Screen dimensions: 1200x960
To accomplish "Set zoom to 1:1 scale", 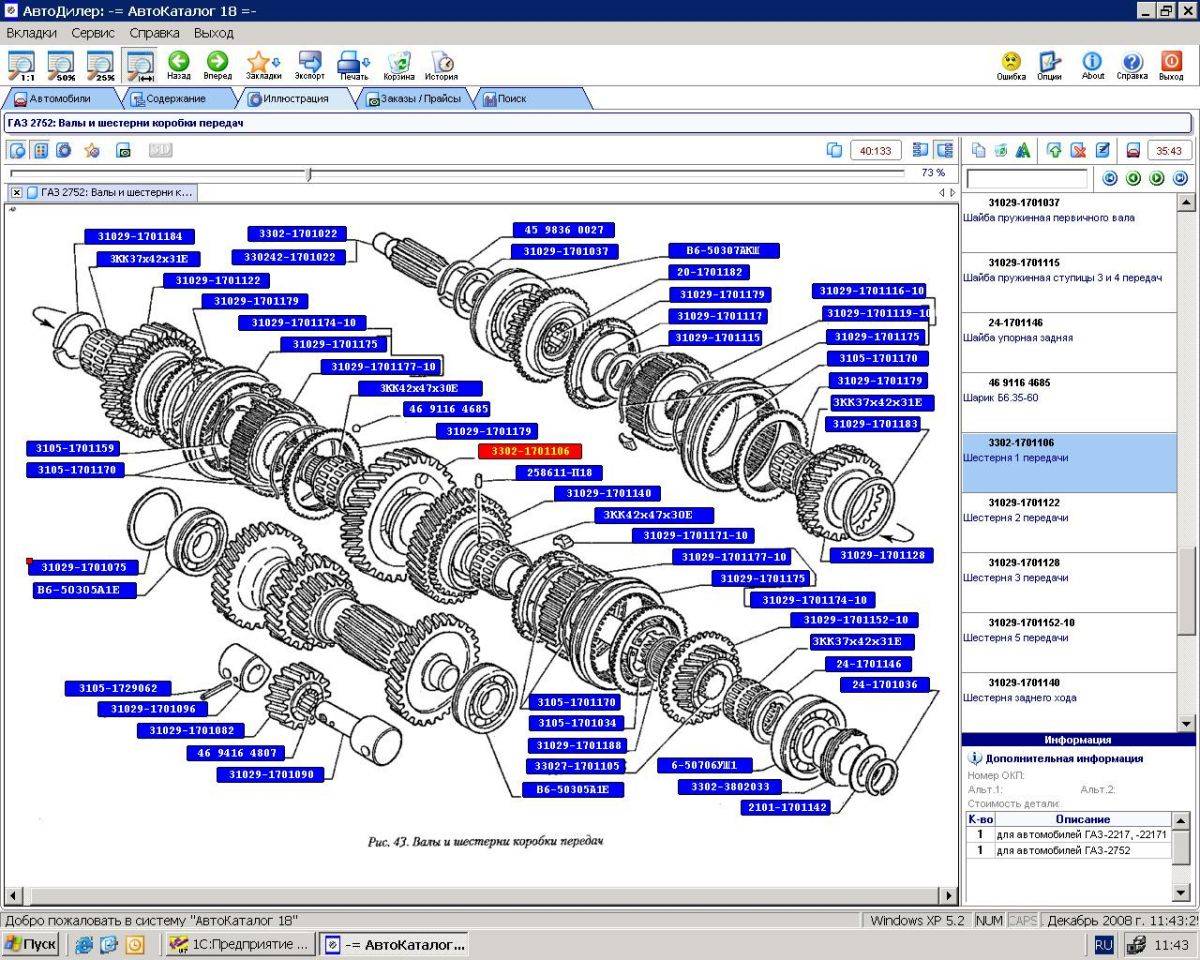I will [x=21, y=65].
